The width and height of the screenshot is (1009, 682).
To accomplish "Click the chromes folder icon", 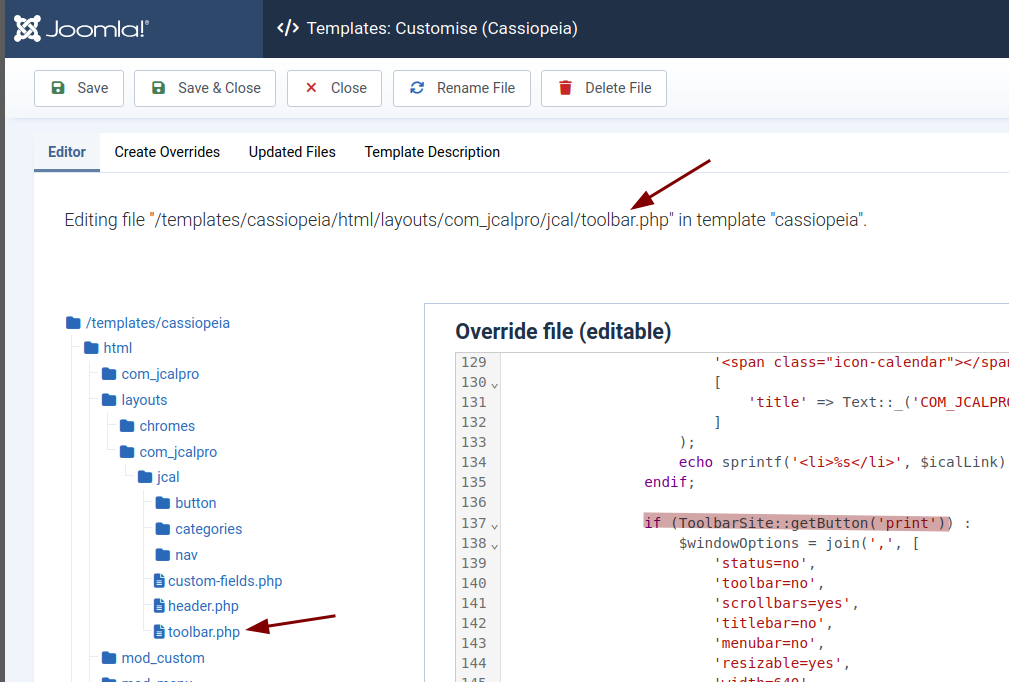I will [x=127, y=426].
